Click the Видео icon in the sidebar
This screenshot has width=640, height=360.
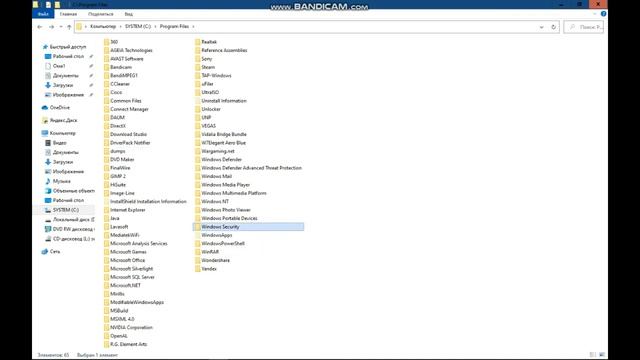48,143
